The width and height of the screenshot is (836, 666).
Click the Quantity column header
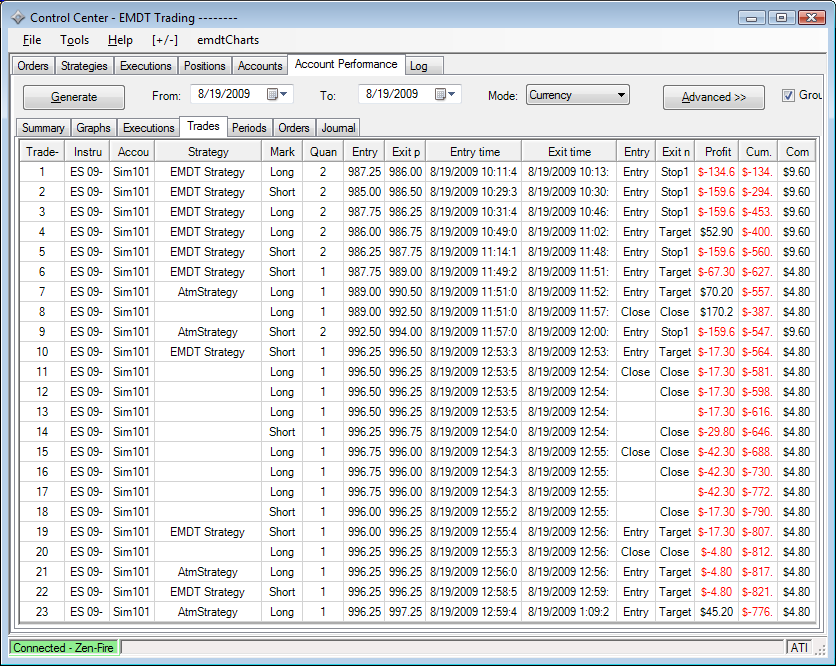(323, 152)
